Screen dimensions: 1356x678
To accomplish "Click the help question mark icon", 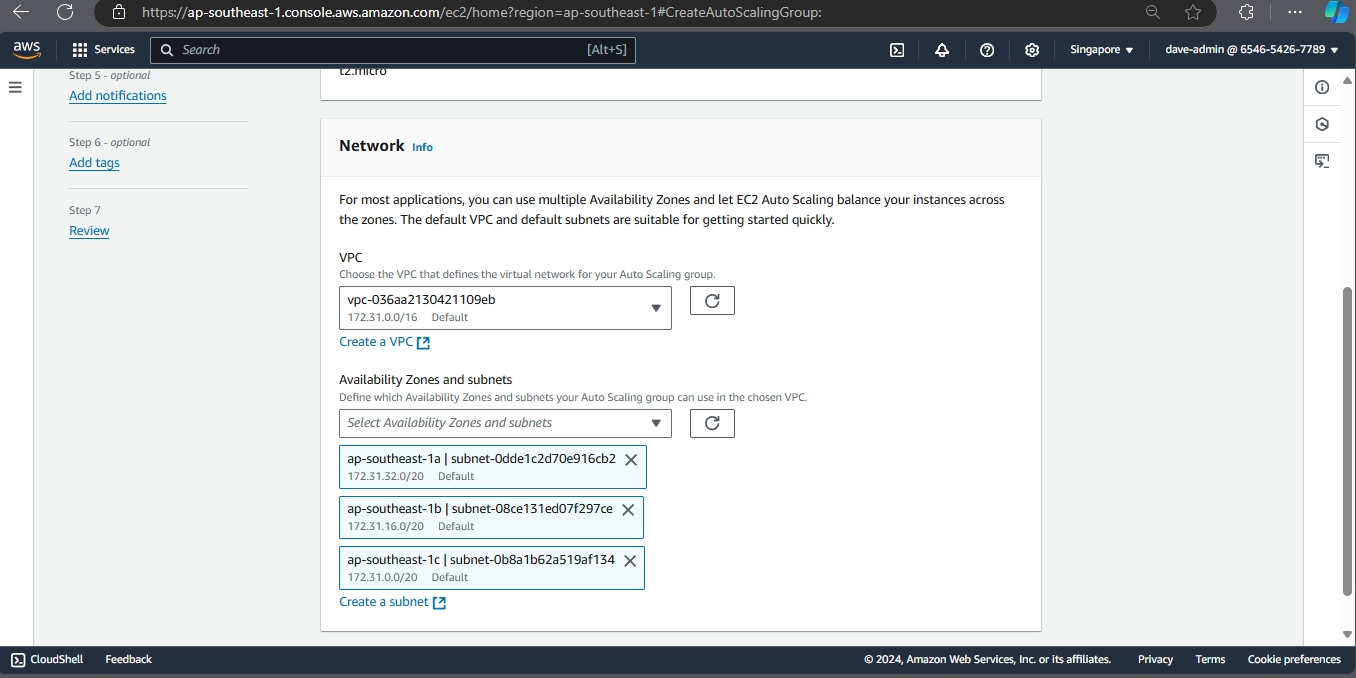I will pos(987,50).
